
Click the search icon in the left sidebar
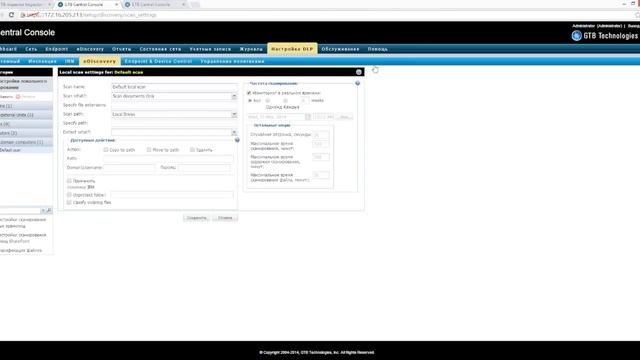click(49, 211)
